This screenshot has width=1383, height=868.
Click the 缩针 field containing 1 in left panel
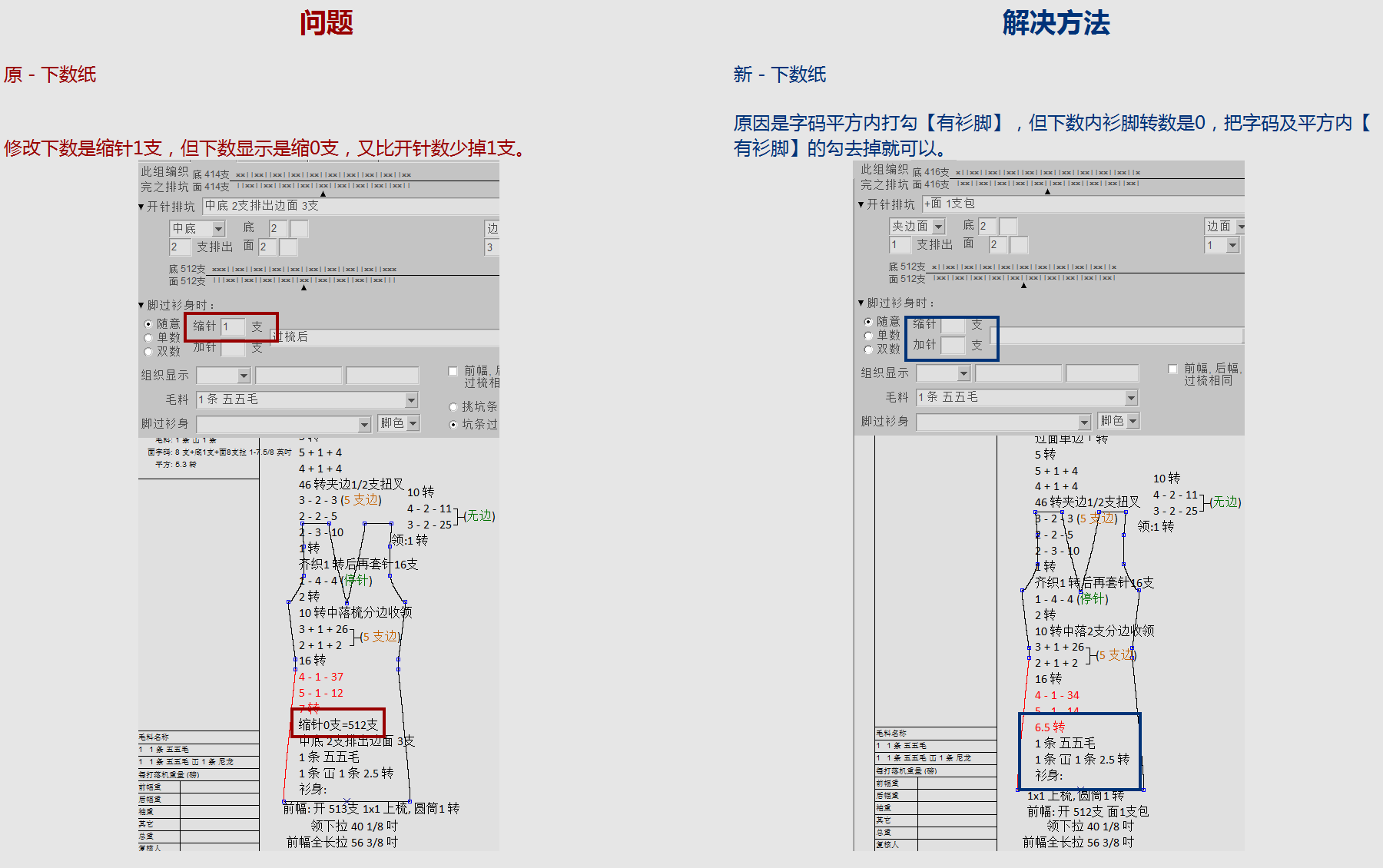233,327
